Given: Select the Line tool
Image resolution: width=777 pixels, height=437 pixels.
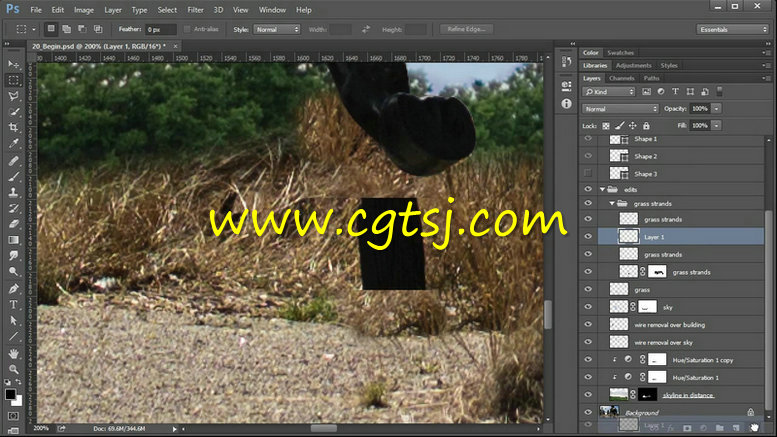Looking at the screenshot, I should (13, 336).
